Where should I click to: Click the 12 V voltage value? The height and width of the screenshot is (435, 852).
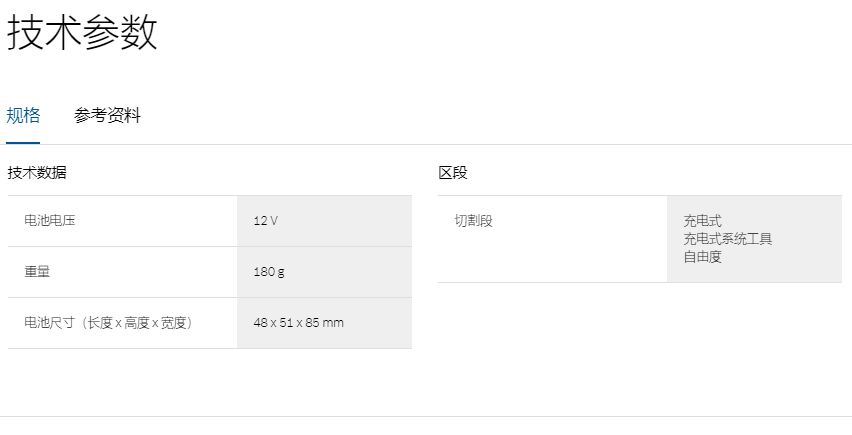point(265,220)
